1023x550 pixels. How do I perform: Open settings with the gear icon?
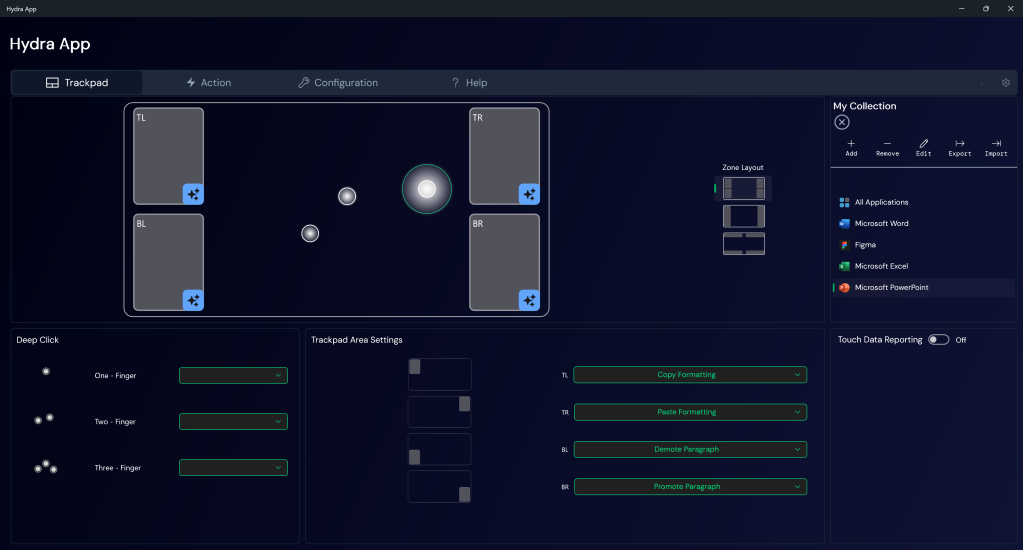1006,83
